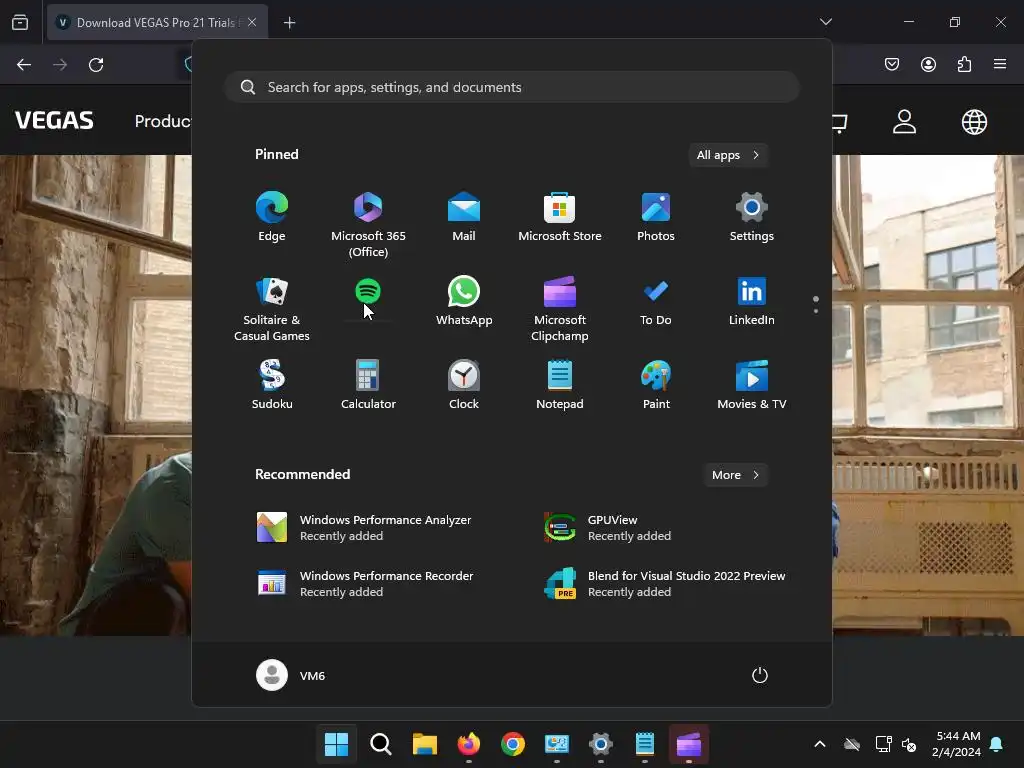
Task: Select the Download VEGAS Pro 21 tab
Action: [157, 23]
